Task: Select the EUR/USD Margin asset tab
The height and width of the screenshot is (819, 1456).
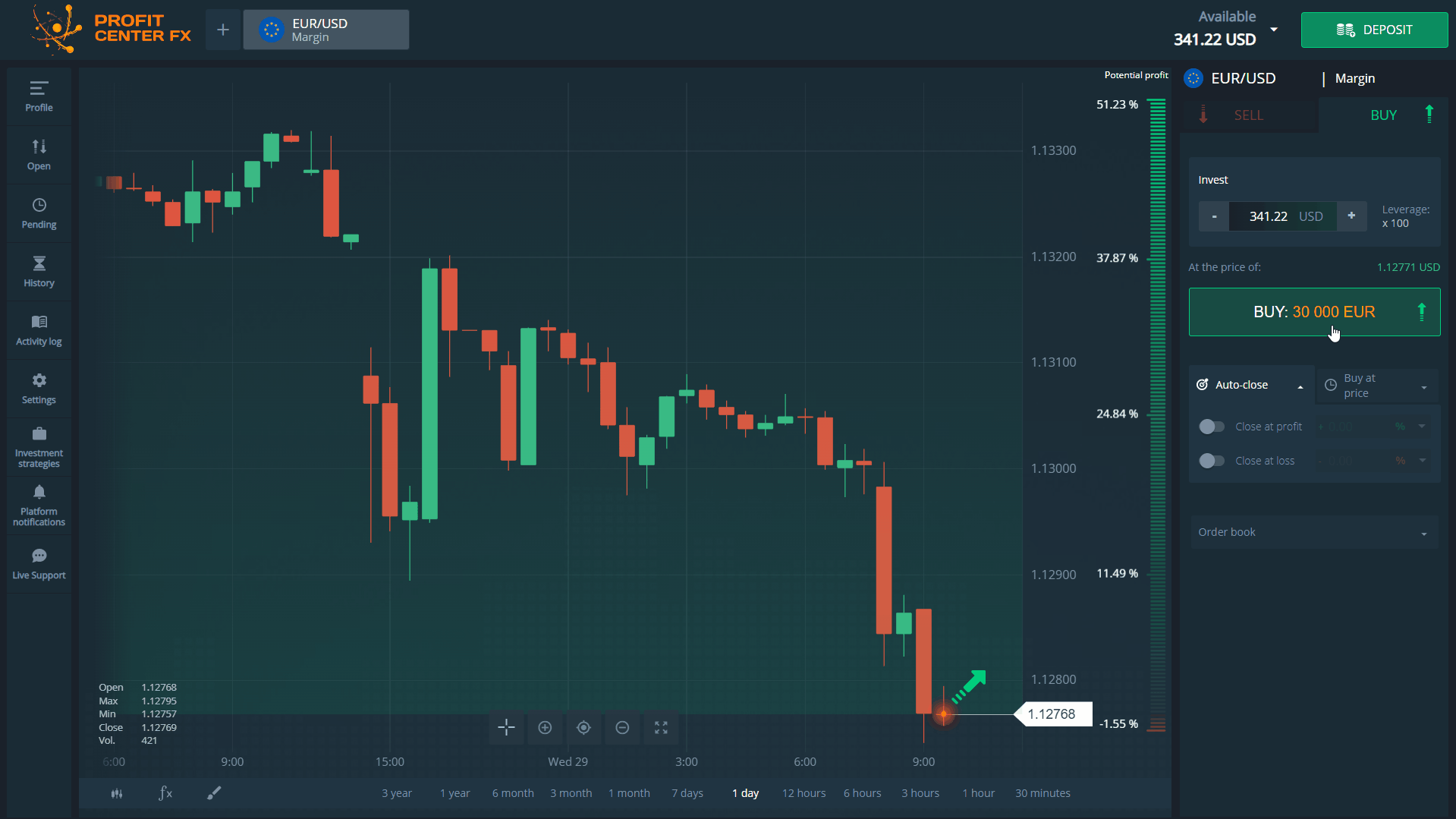Action: (x=326, y=30)
